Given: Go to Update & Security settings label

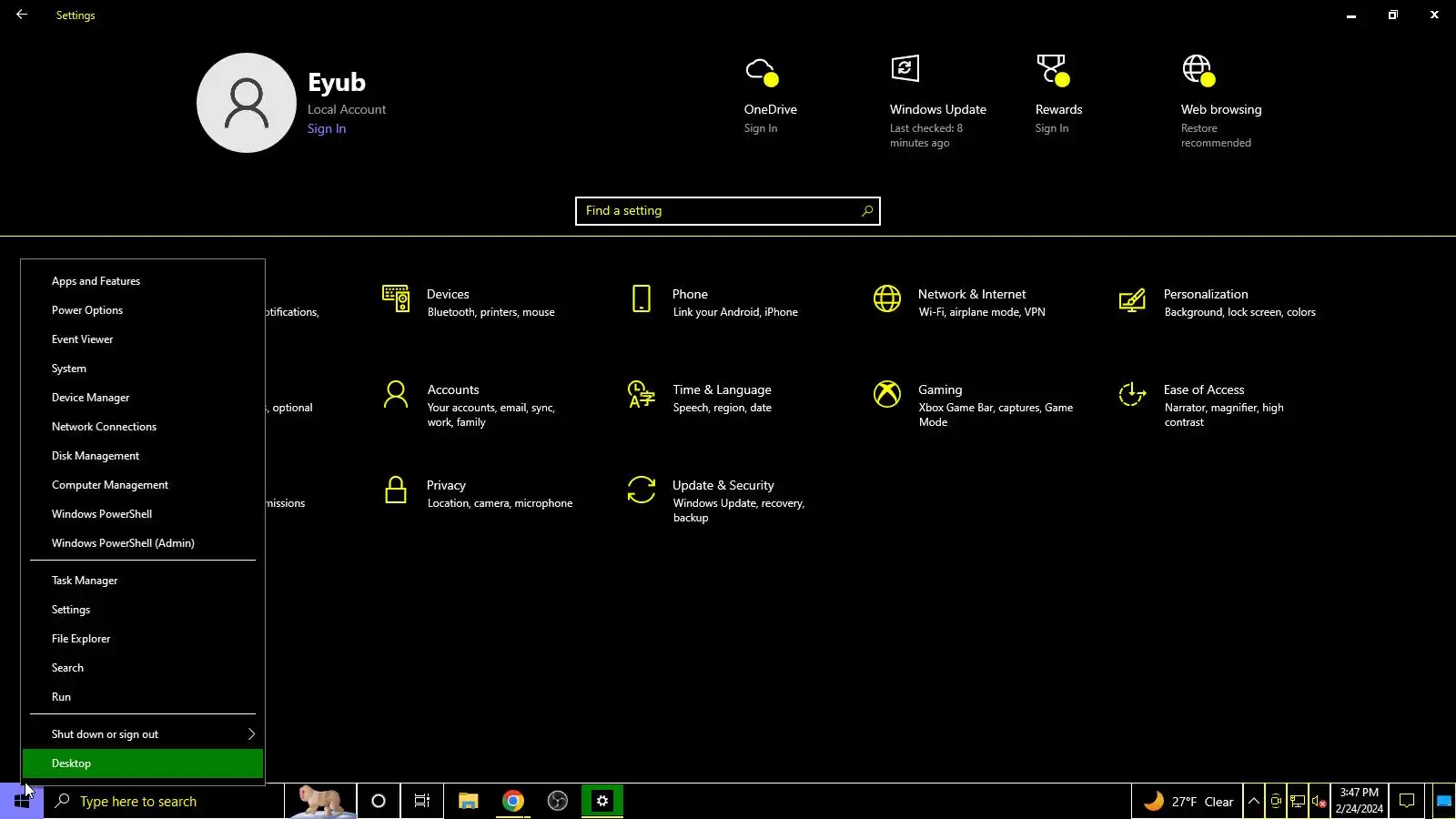Looking at the screenshot, I should pos(723,485).
